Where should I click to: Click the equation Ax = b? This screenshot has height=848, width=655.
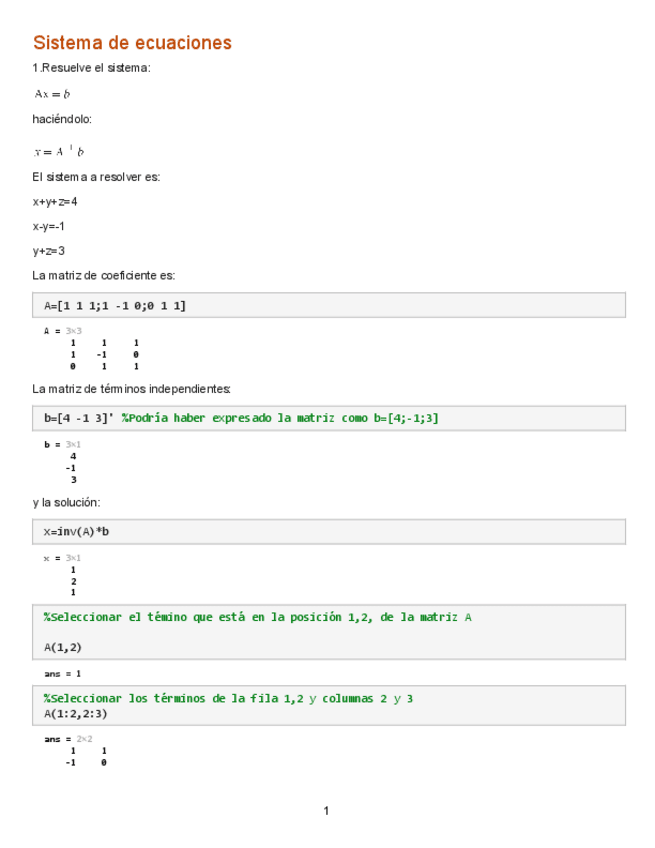tap(51, 94)
